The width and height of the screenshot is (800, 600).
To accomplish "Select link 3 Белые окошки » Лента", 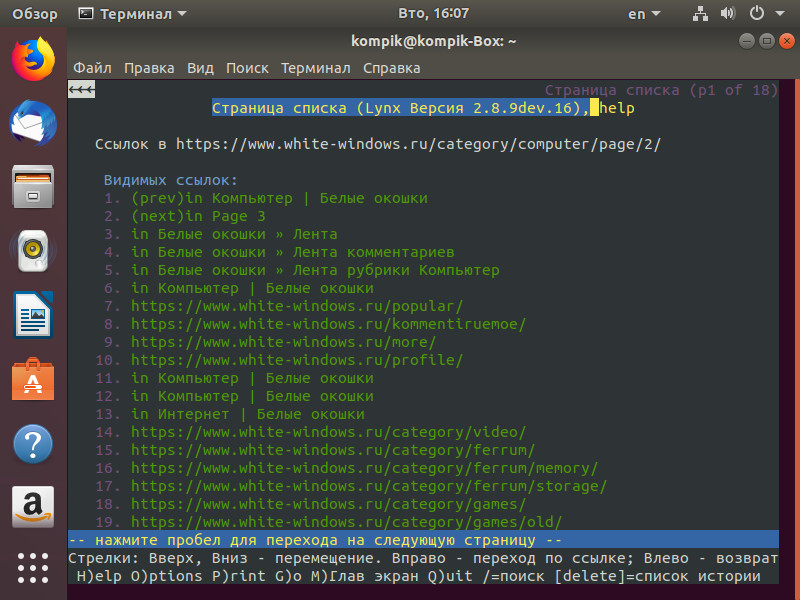I will point(234,234).
